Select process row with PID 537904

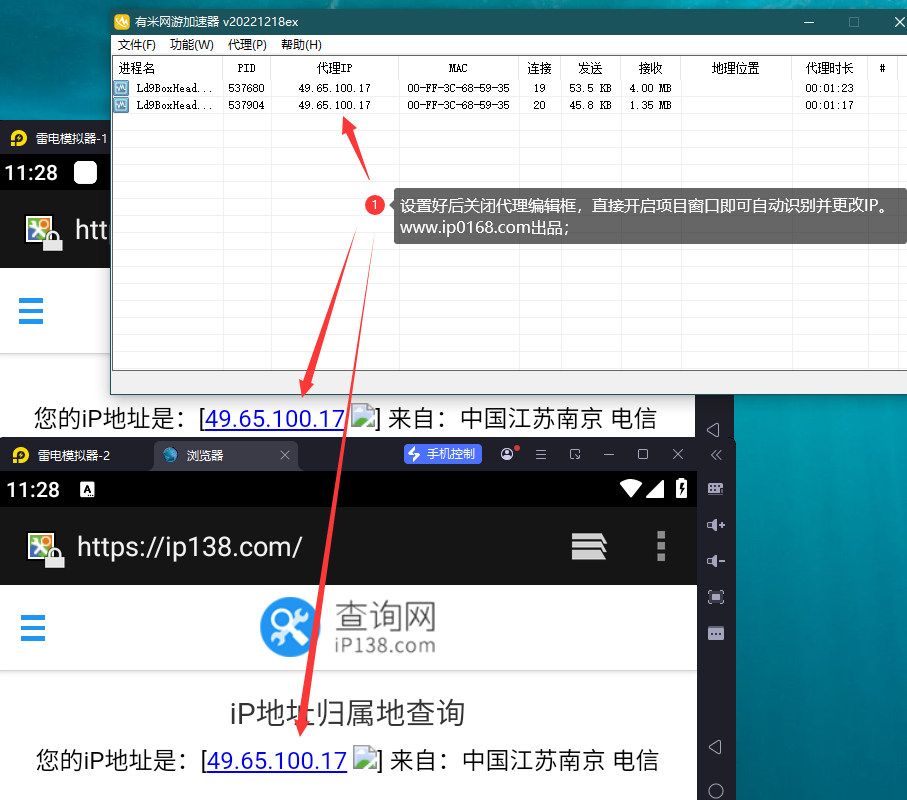(x=245, y=105)
